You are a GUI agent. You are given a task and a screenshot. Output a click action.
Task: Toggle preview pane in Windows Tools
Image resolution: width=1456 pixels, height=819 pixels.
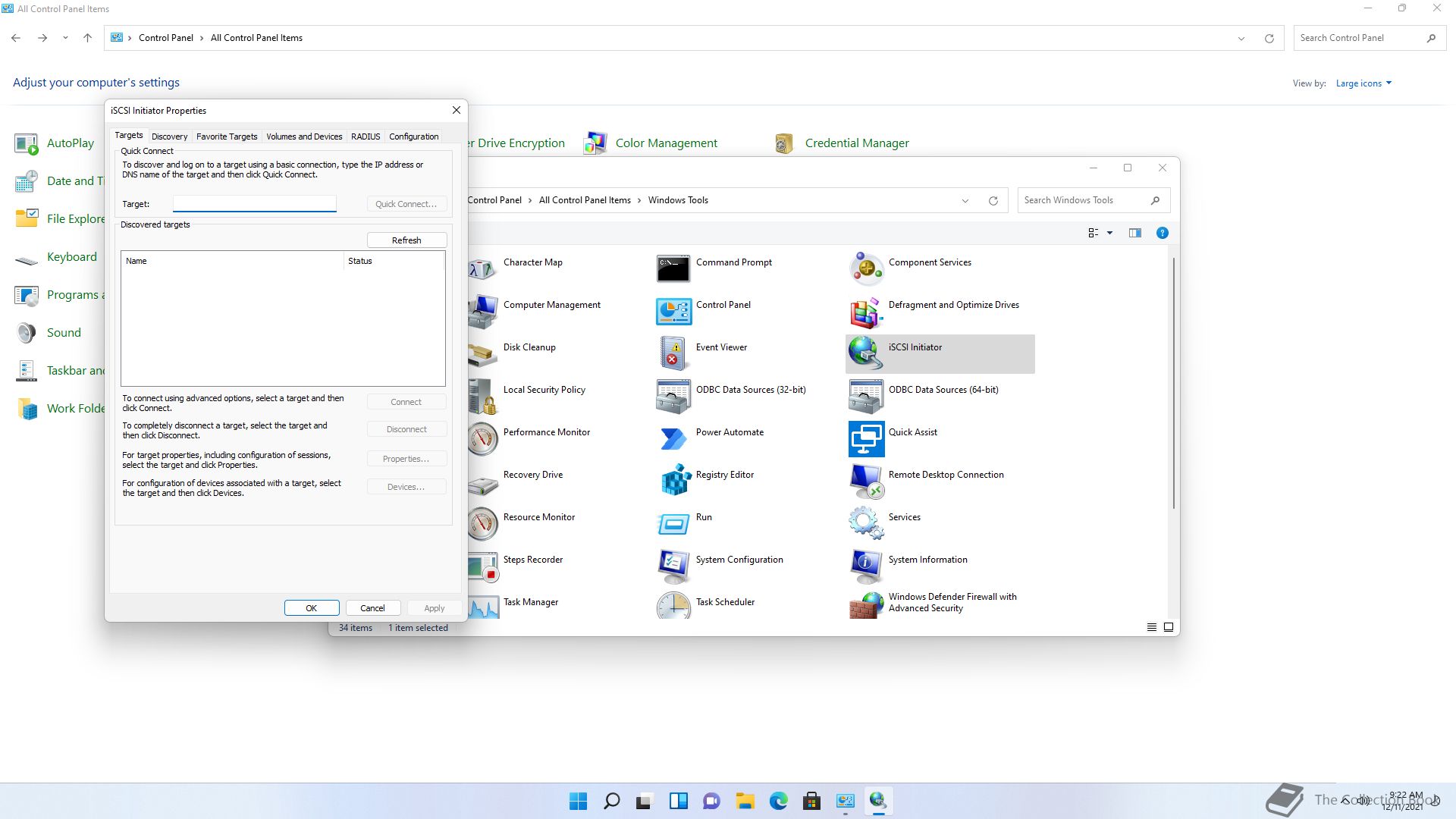1134,234
